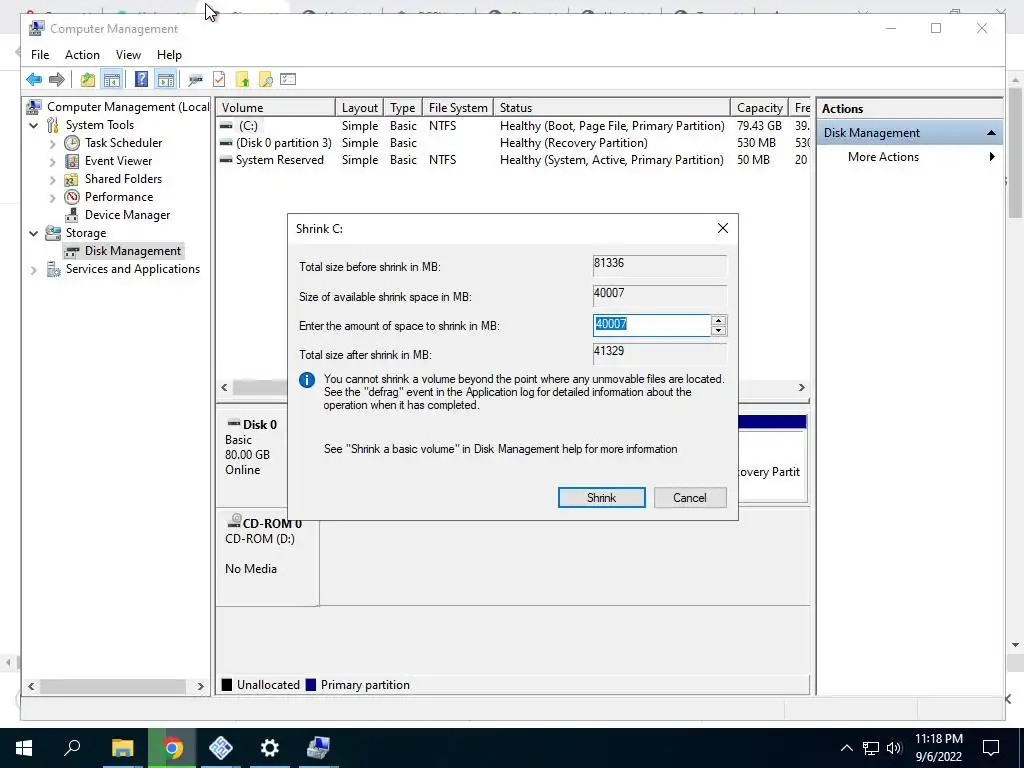Expand the Performance node
The width and height of the screenshot is (1024, 768).
coord(52,197)
